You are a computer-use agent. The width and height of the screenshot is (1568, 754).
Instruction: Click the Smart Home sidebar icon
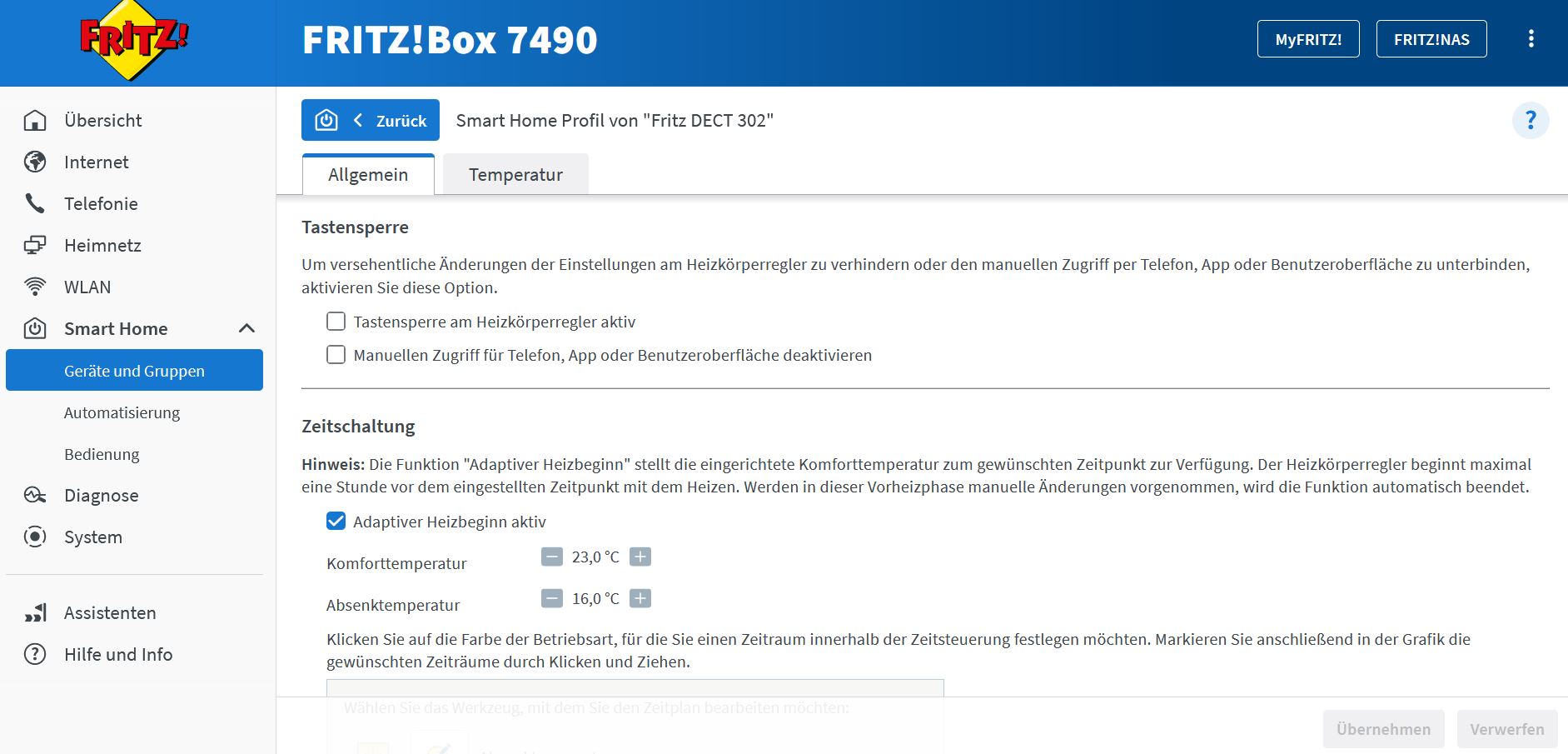35,329
